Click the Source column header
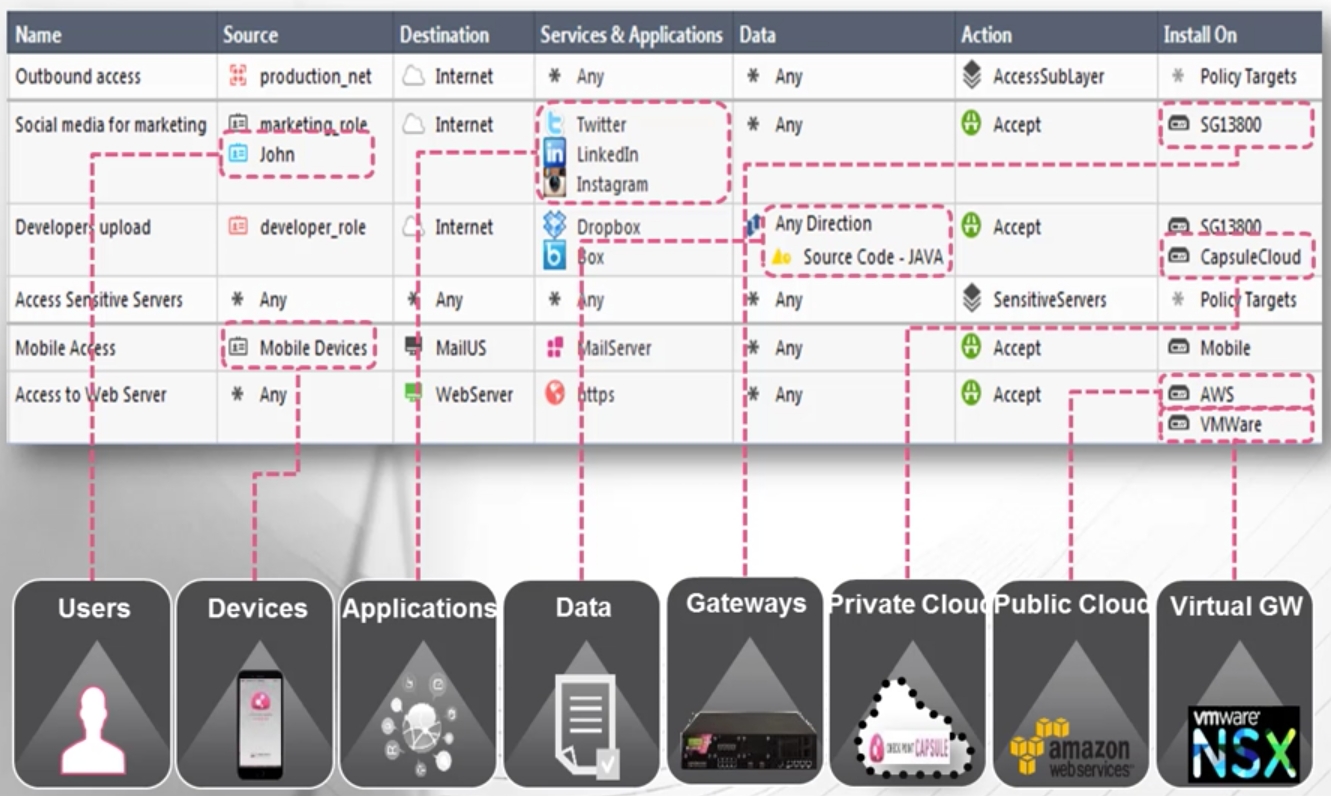The height and width of the screenshot is (796, 1331). point(250,35)
